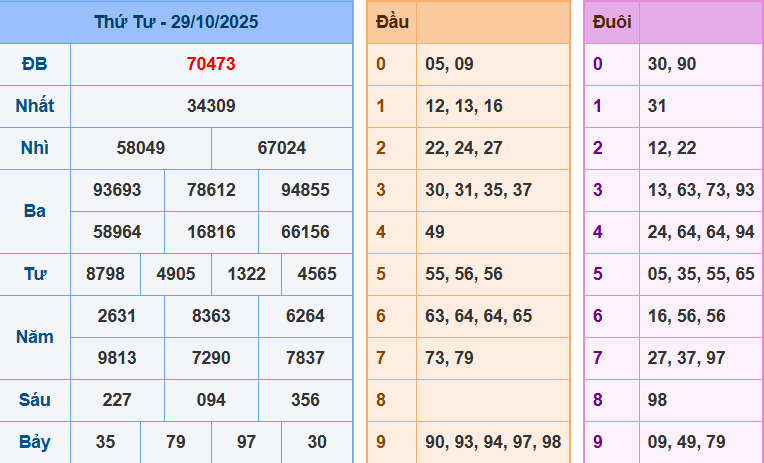Click the Sáu prize number 094
The image size is (764, 463).
211,400
